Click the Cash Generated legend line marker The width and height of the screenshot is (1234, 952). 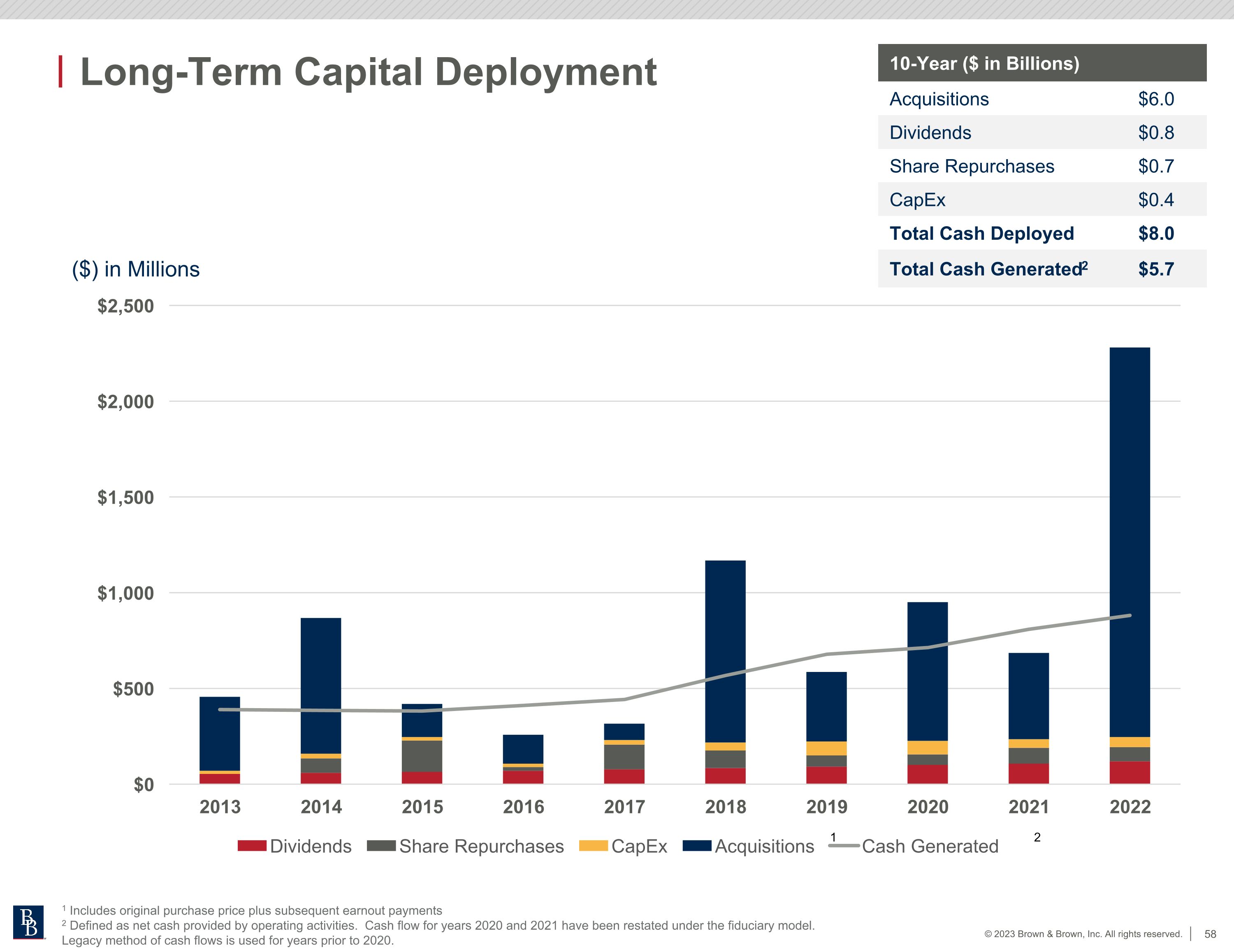pos(844,846)
